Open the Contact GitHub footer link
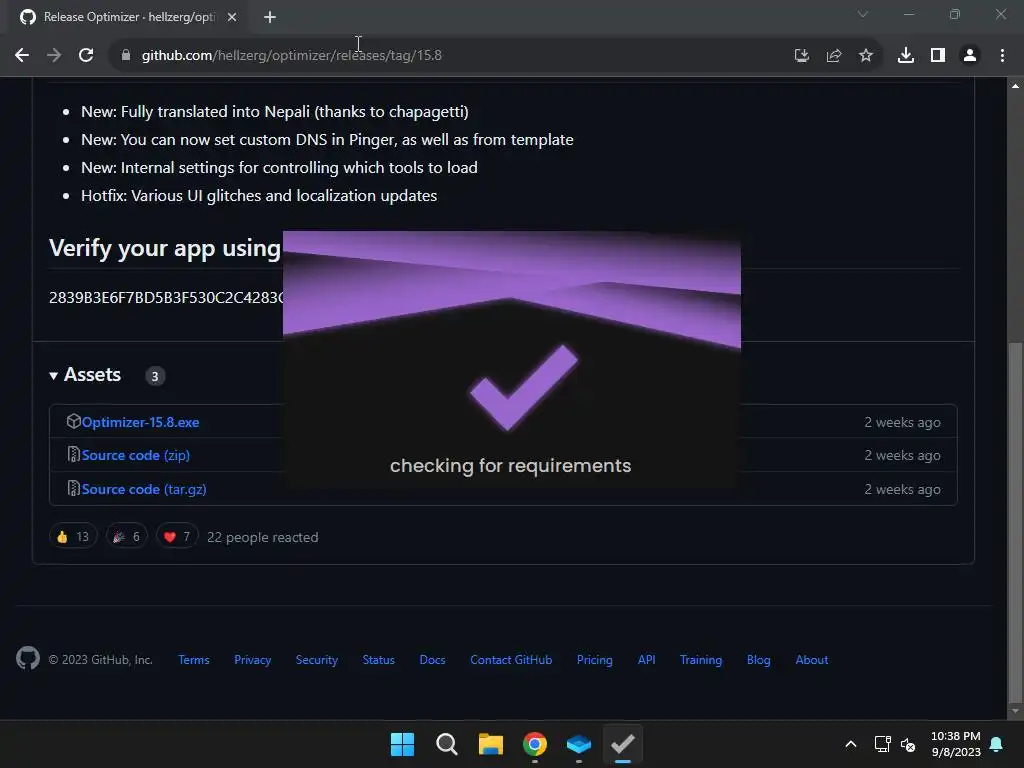This screenshot has width=1024, height=768. point(511,660)
